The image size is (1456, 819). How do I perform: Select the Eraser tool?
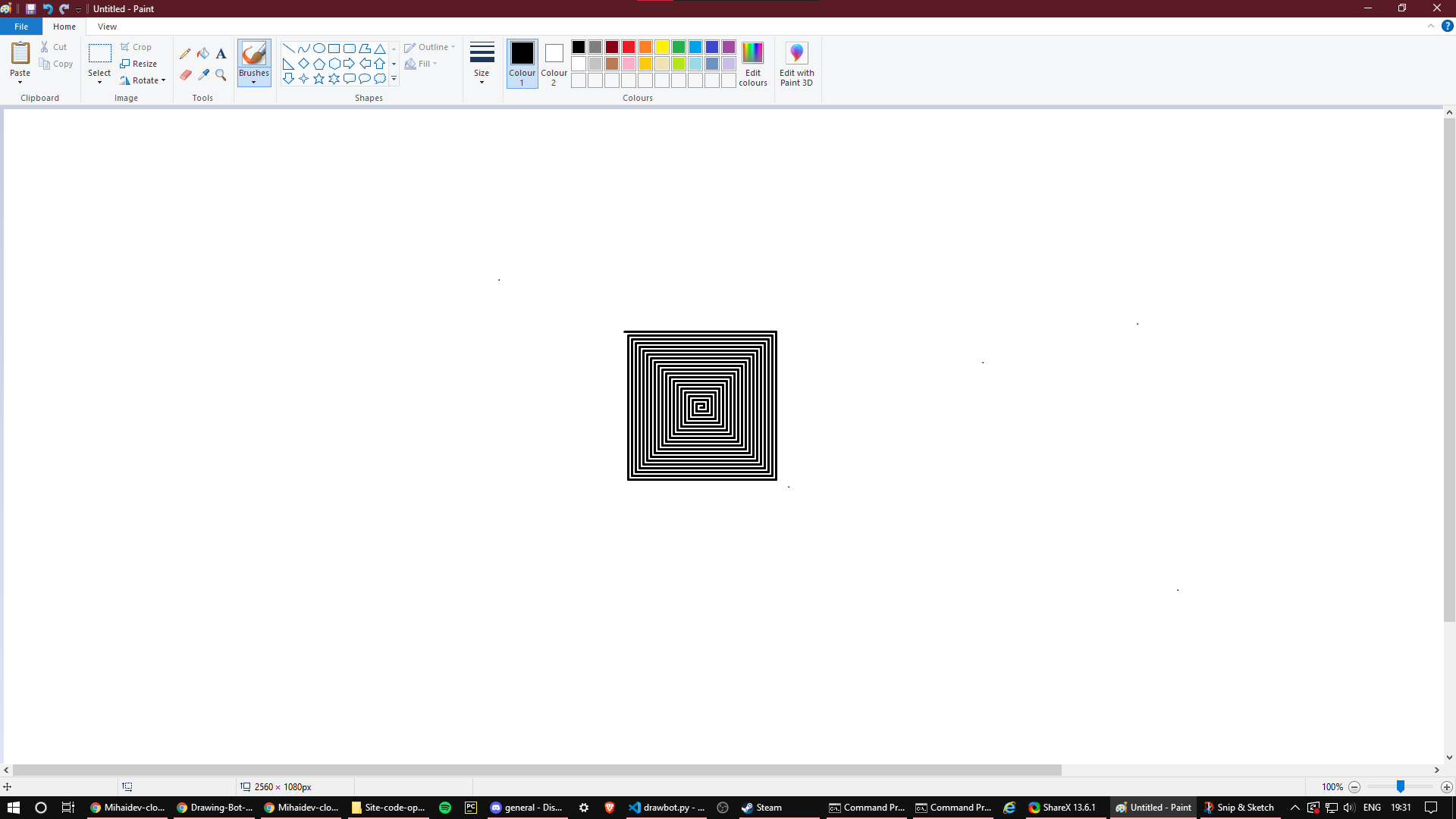(x=185, y=74)
